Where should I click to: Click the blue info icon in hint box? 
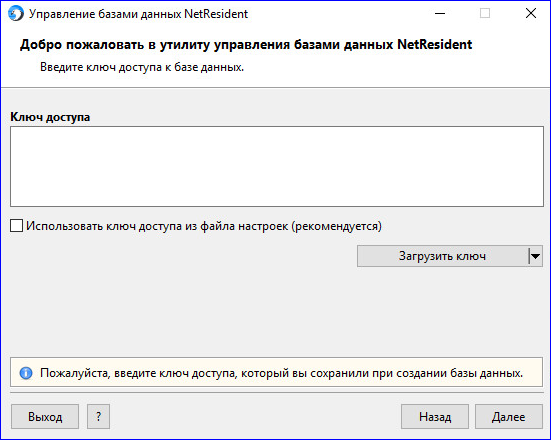26,373
